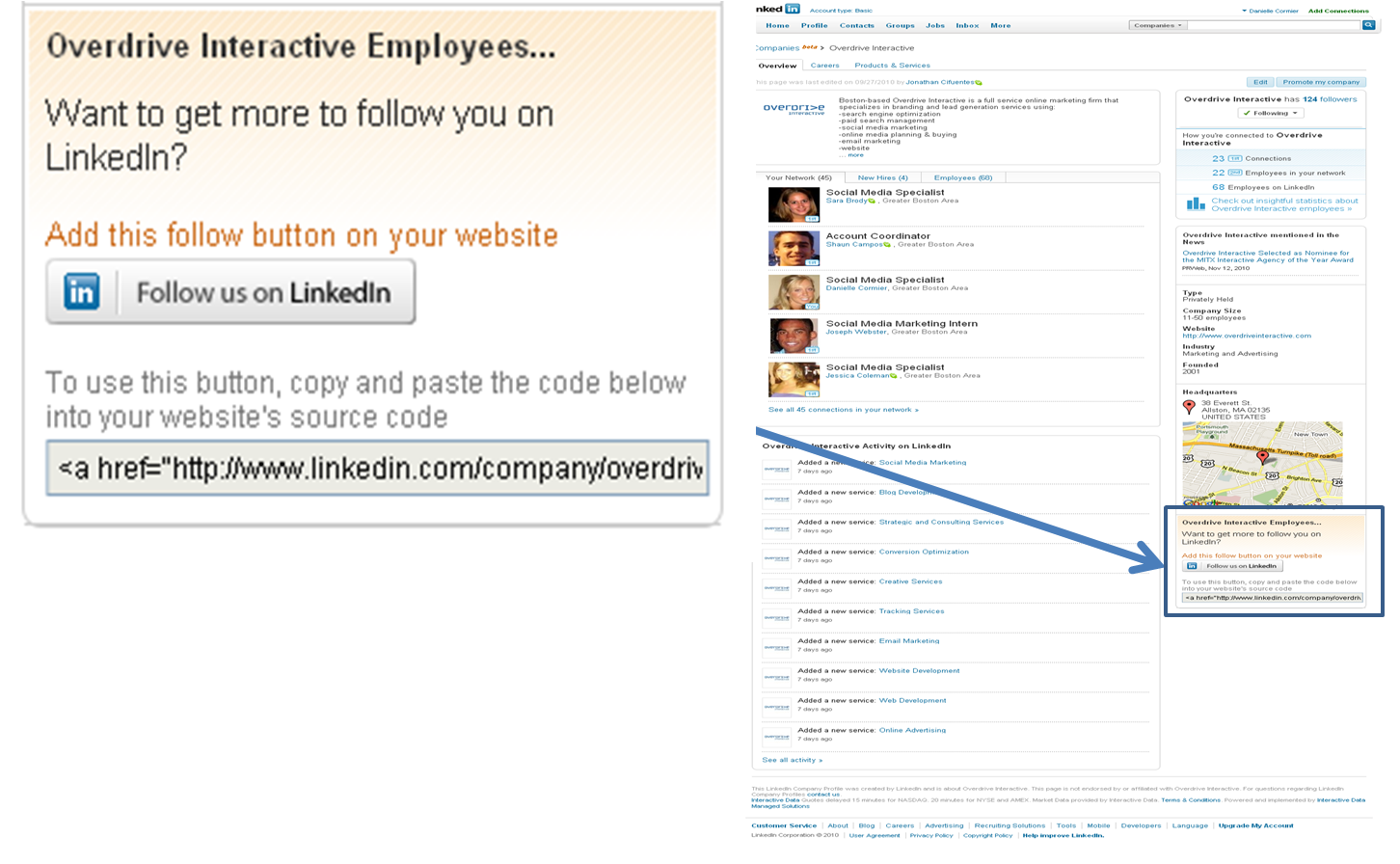Image resolution: width=1400 pixels, height=864 pixels.
Task: Open Jonathan Cifuentes profile link
Action: pyautogui.click(x=940, y=82)
